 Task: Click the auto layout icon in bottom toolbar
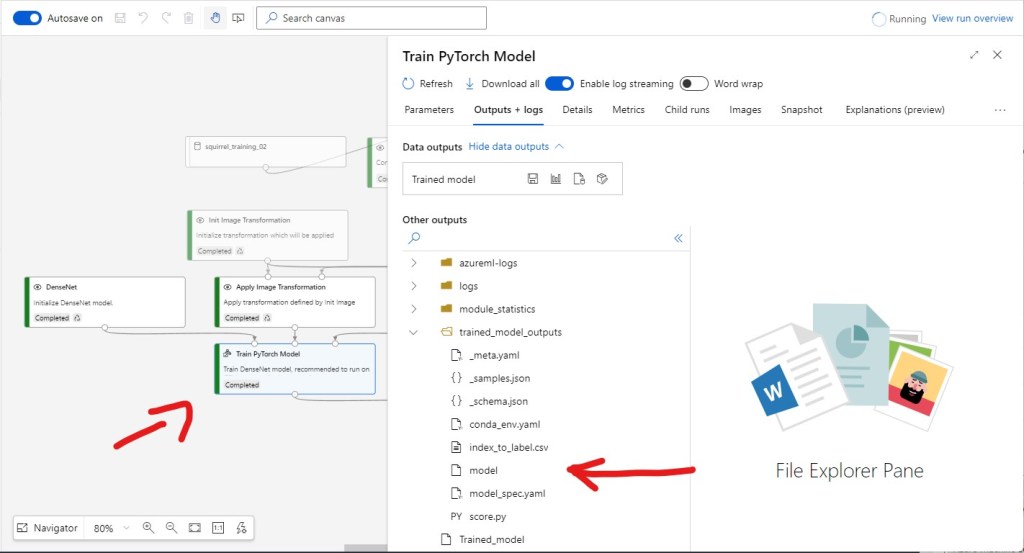[x=241, y=528]
